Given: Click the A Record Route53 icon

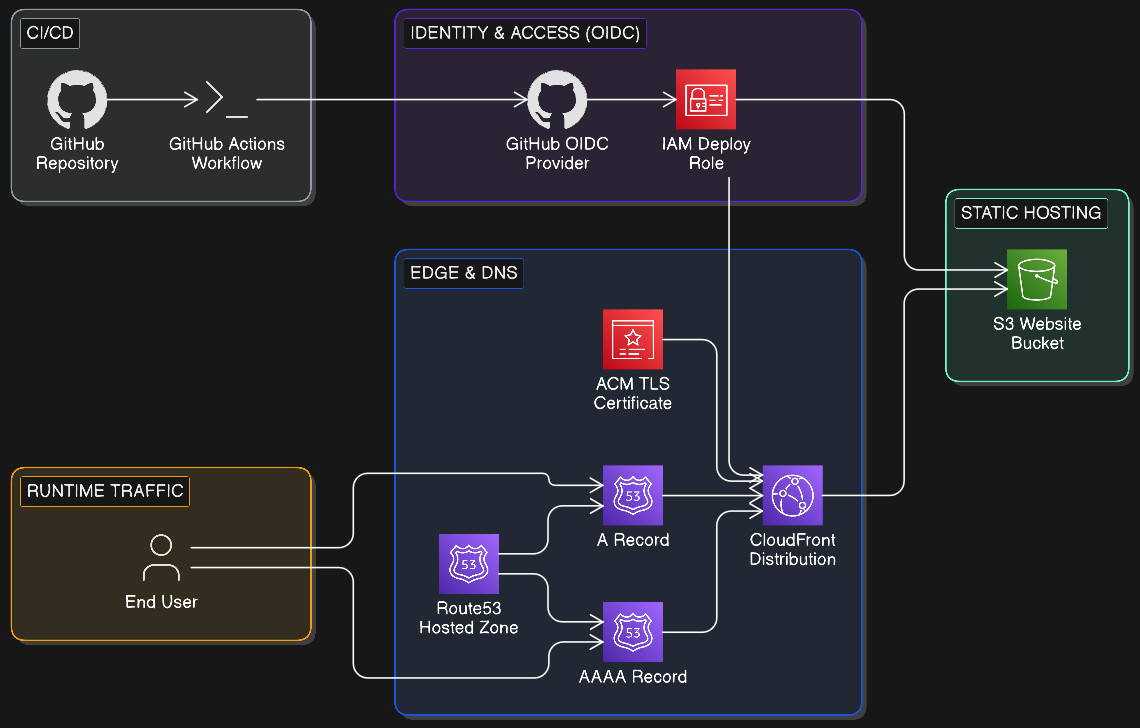Looking at the screenshot, I should pyautogui.click(x=633, y=495).
